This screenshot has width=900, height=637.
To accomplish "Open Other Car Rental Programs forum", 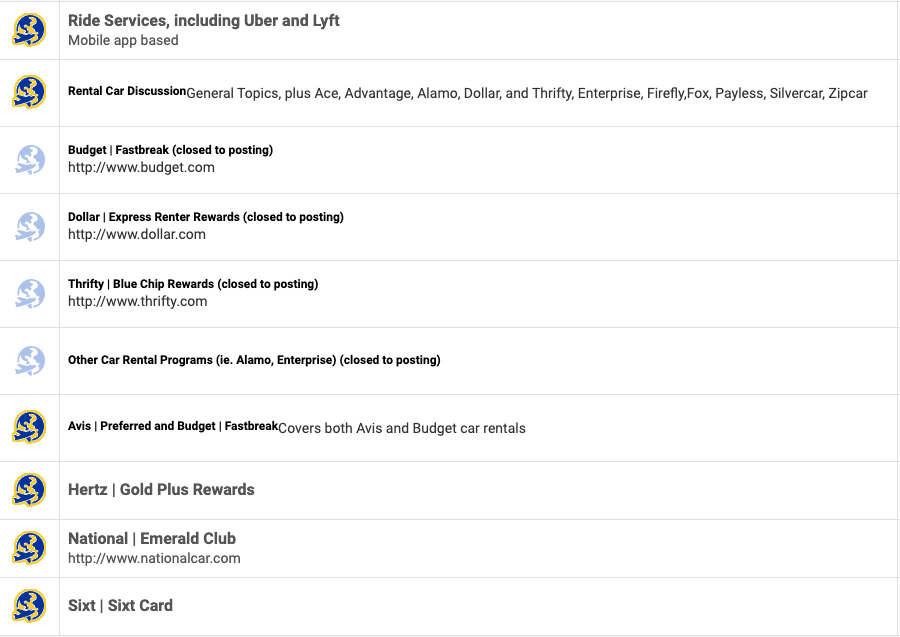I will coord(254,360).
